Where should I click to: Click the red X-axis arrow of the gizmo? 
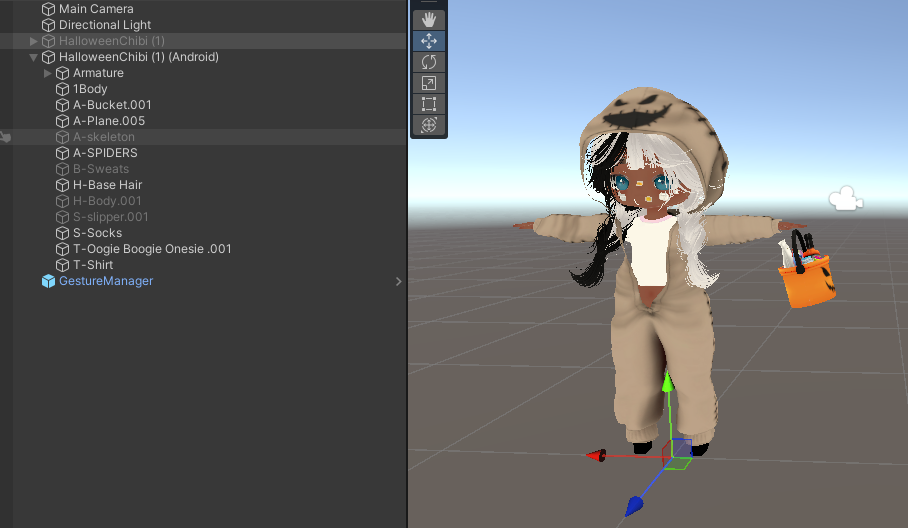click(596, 456)
